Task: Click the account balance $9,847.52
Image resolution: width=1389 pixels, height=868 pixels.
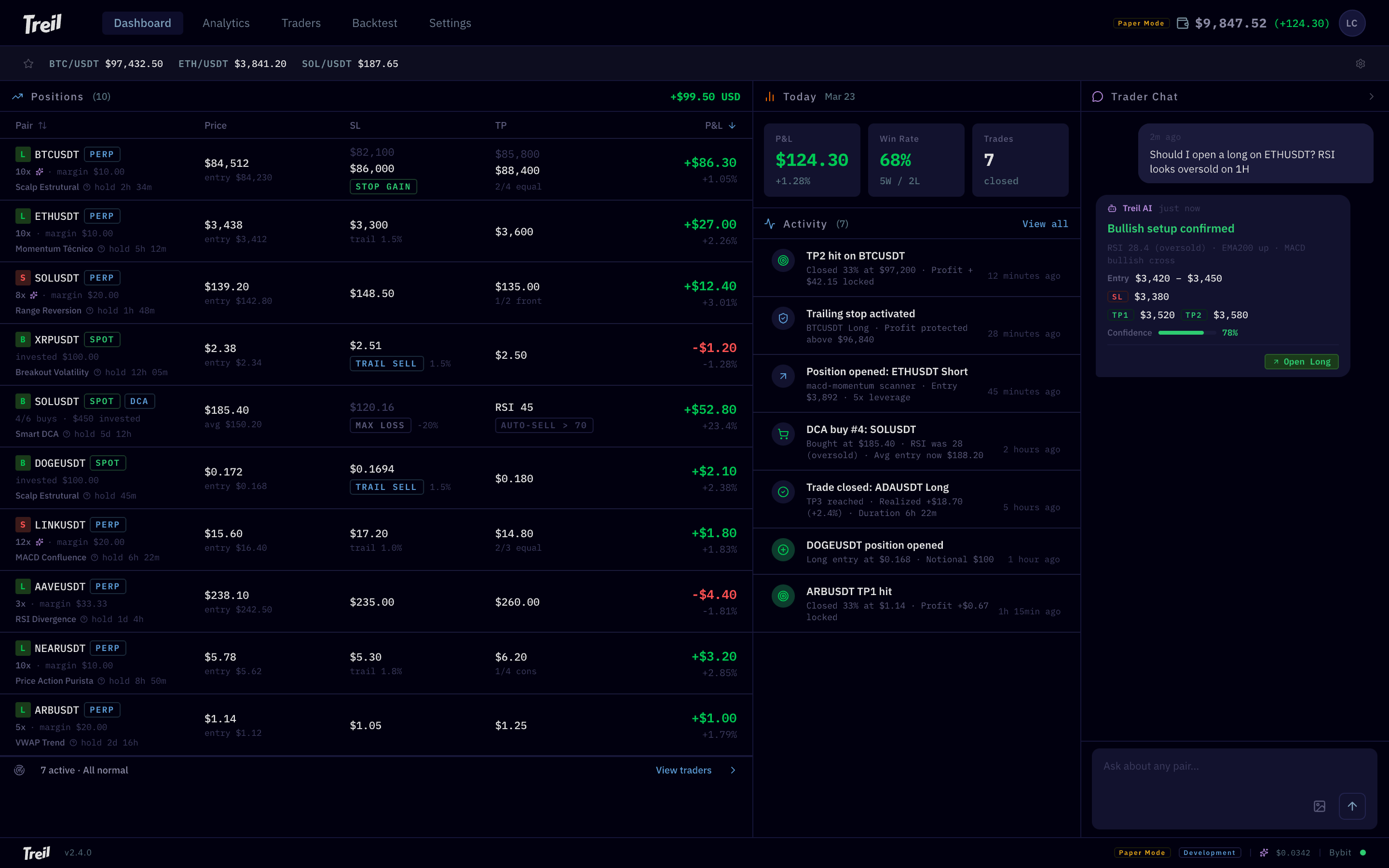Action: pyautogui.click(x=1231, y=23)
